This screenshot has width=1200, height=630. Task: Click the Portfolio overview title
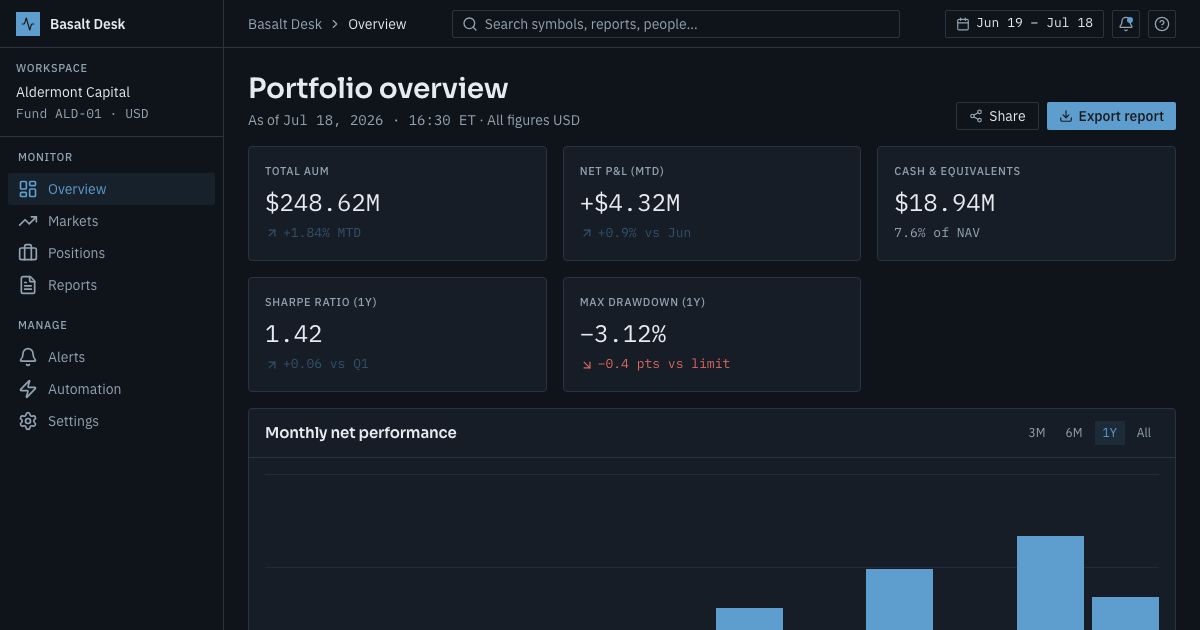pos(378,88)
